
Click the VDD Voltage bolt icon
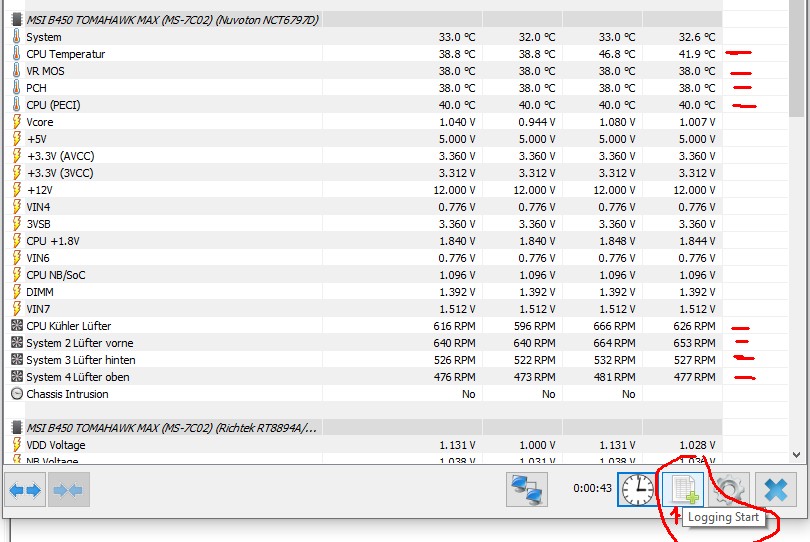click(x=17, y=445)
